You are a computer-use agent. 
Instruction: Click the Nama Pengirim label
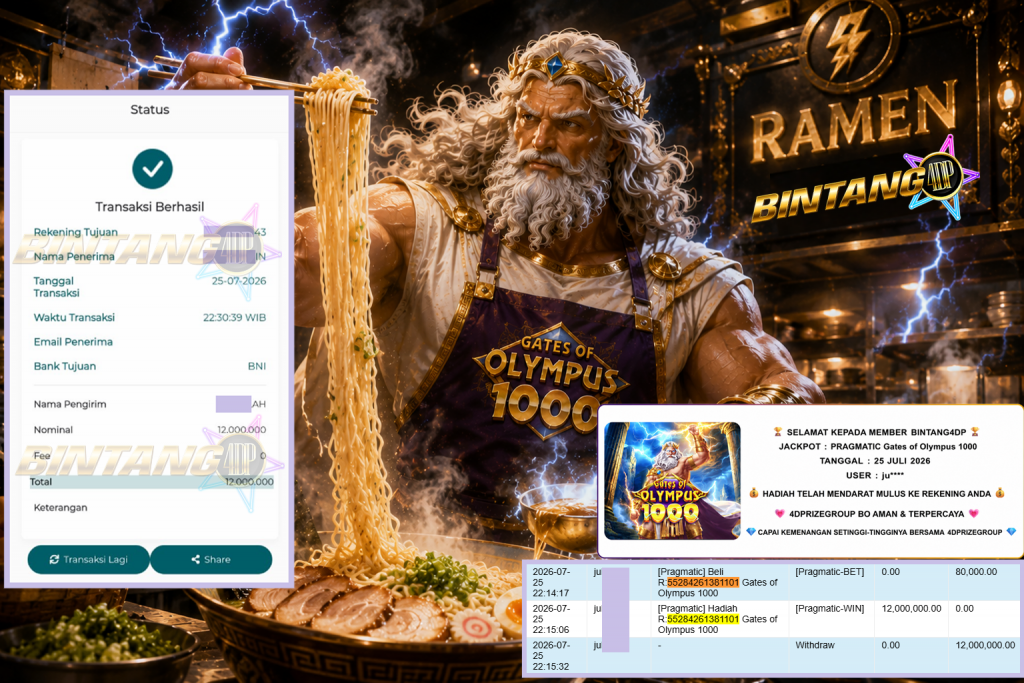pos(70,404)
